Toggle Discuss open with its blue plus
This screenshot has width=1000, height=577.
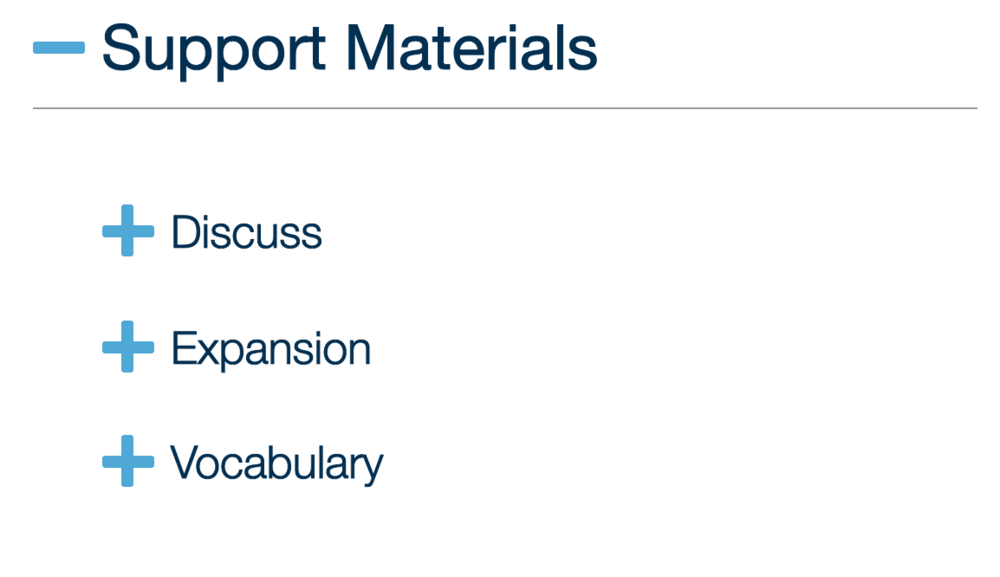click(128, 231)
